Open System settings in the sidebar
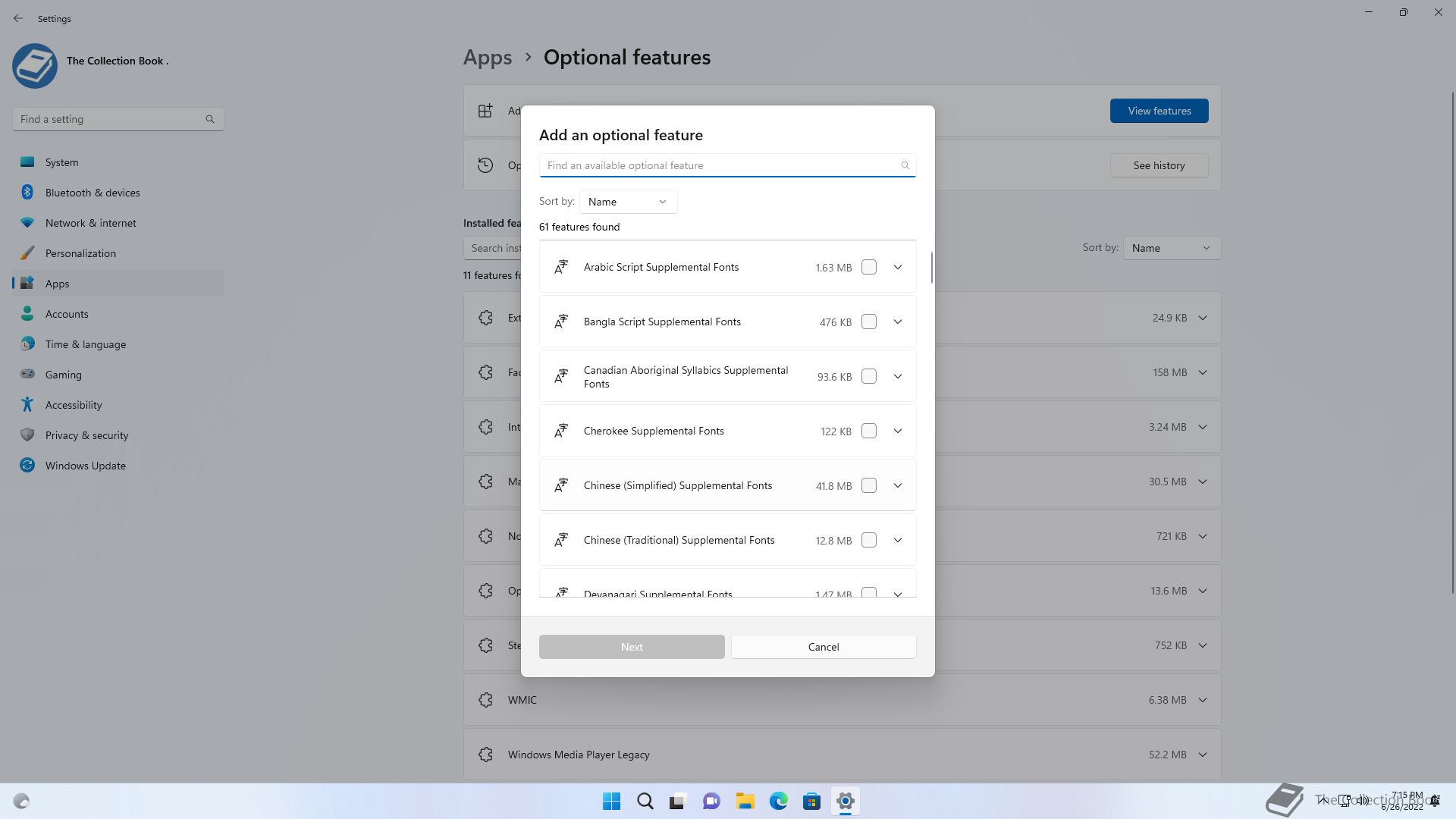This screenshot has width=1456, height=819. coord(118,162)
